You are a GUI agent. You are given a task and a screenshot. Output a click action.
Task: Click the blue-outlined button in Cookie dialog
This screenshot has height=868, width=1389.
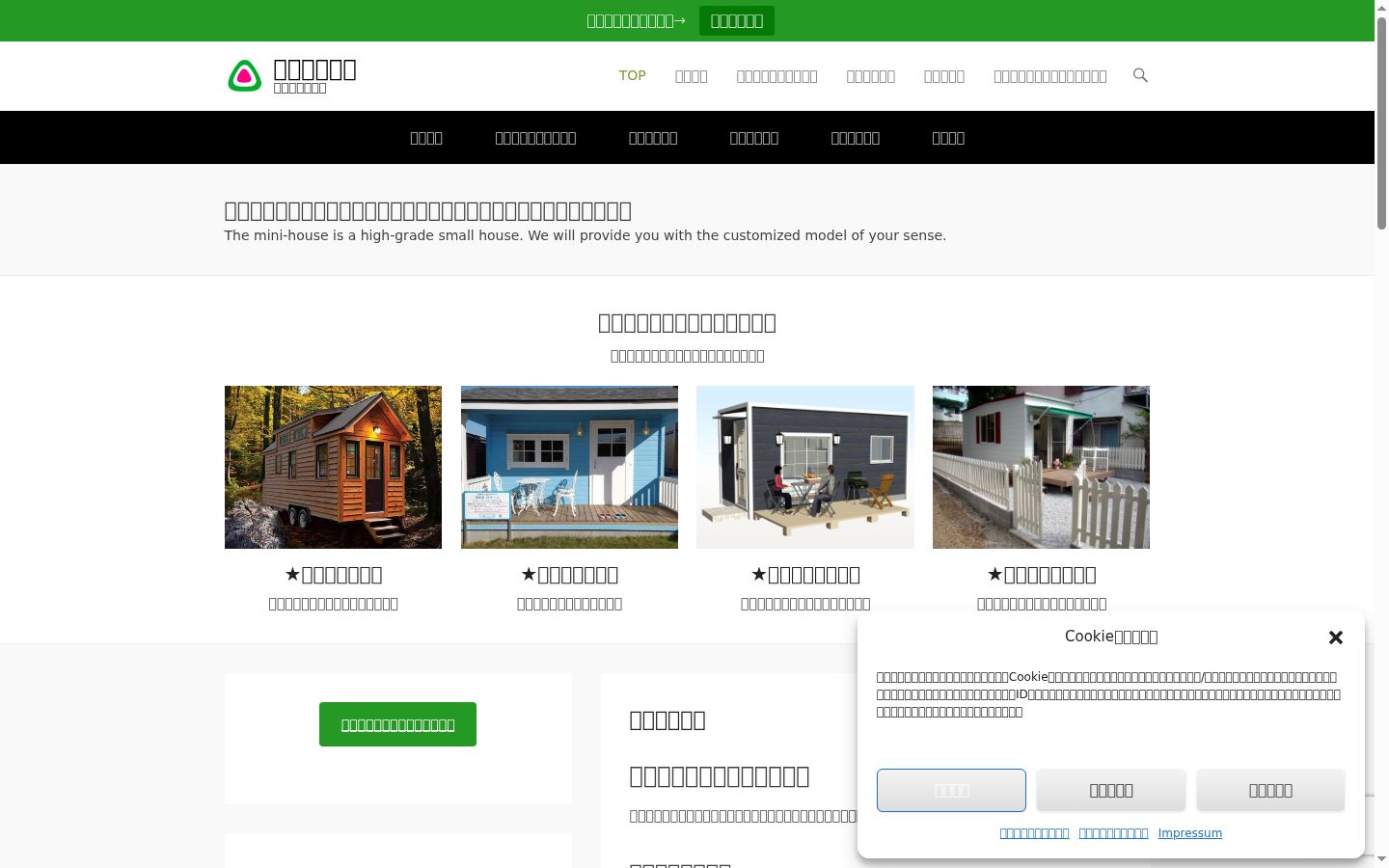951,791
